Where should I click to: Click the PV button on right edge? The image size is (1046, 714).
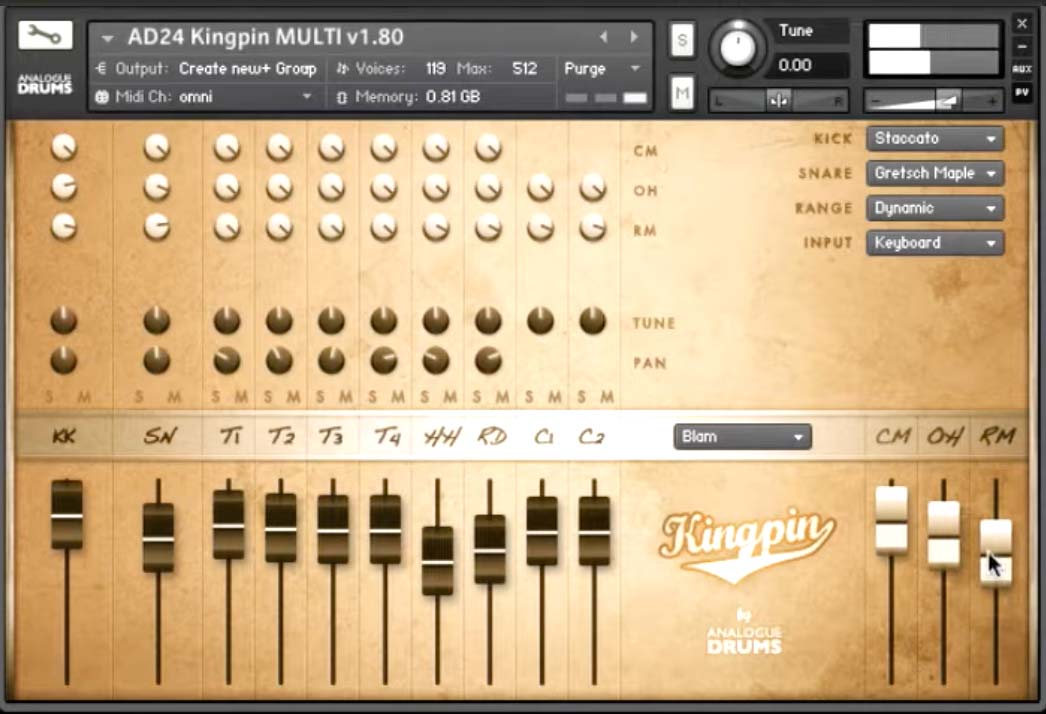click(x=1022, y=93)
